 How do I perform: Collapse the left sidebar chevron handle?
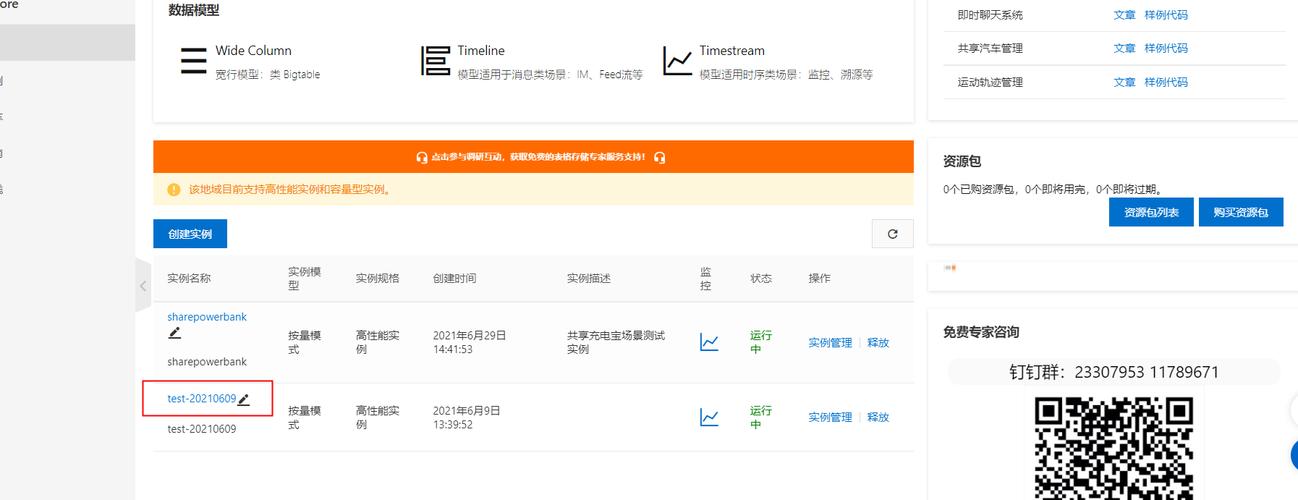coord(142,286)
